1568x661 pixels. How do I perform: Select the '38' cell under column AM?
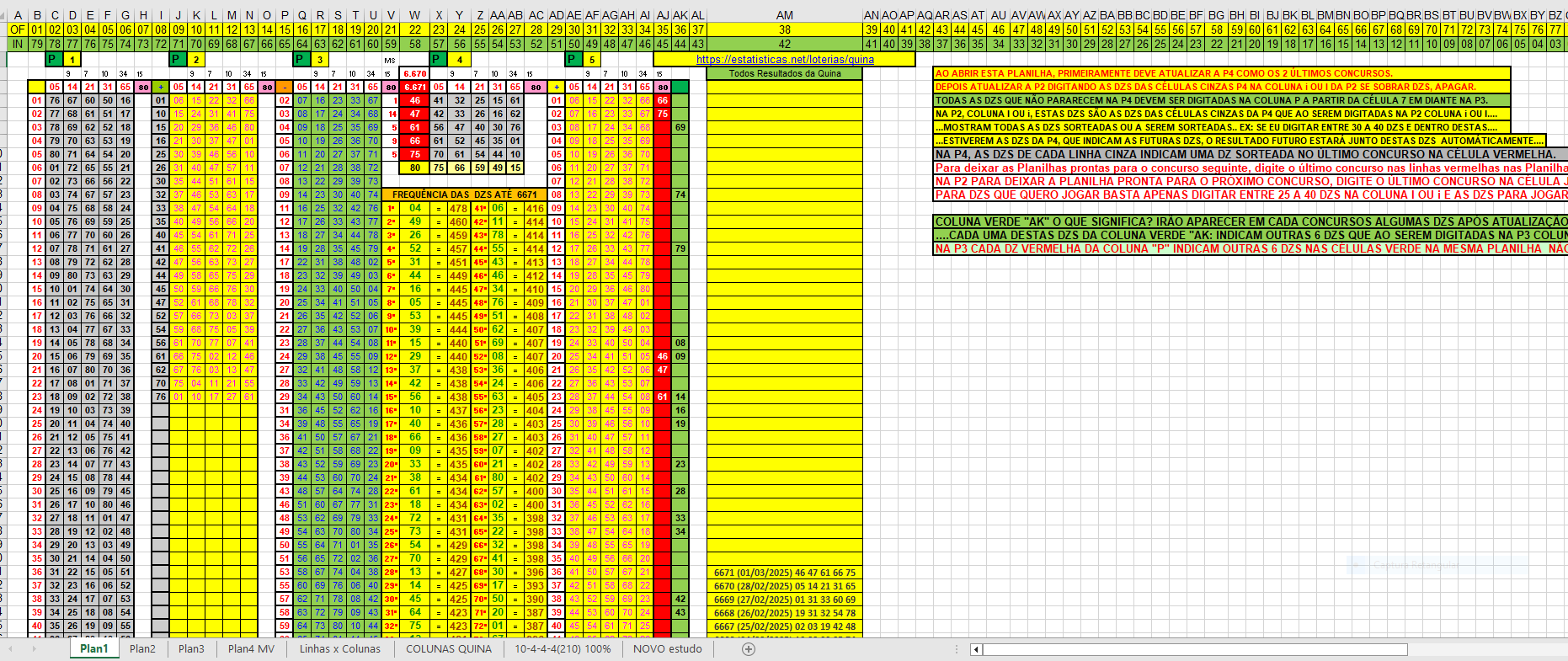click(784, 29)
